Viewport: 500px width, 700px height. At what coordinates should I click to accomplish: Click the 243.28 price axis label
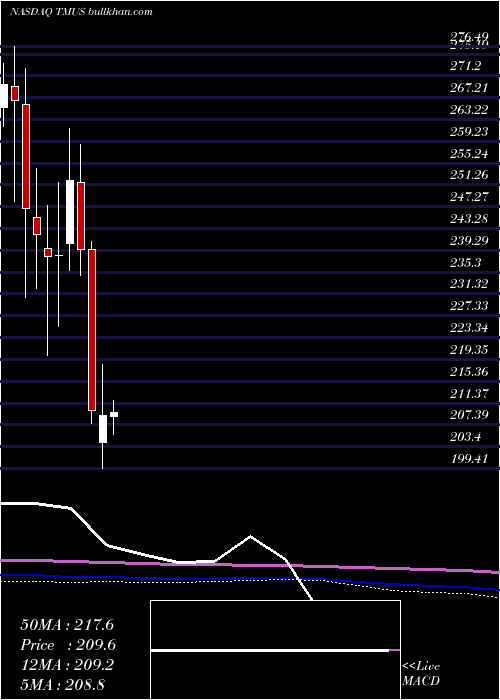tap(469, 219)
